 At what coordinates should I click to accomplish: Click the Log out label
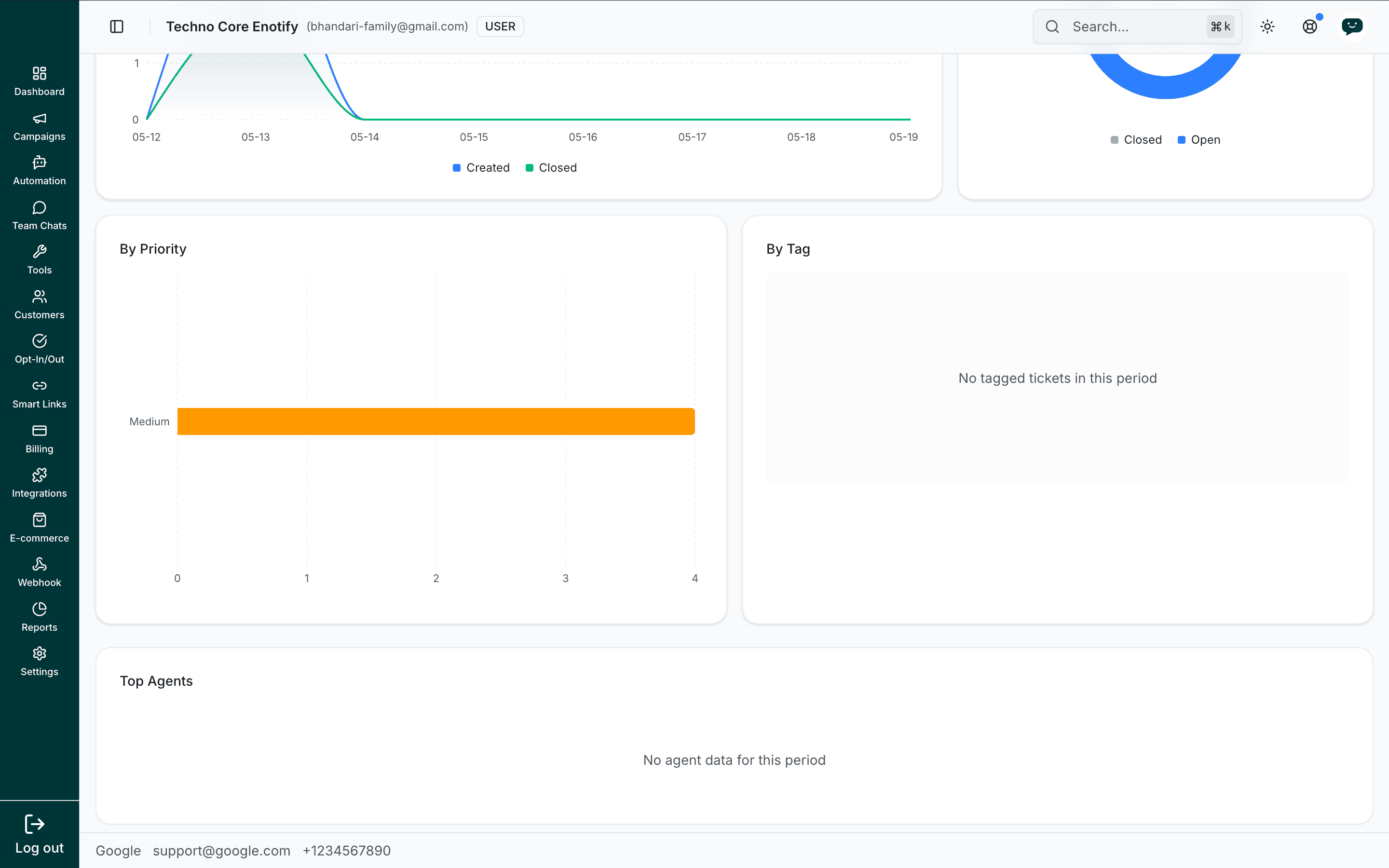[39, 848]
